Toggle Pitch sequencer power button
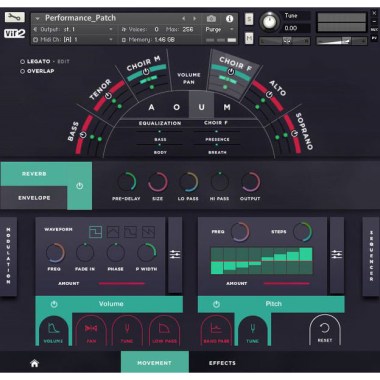The image size is (380, 380). [x=216, y=304]
